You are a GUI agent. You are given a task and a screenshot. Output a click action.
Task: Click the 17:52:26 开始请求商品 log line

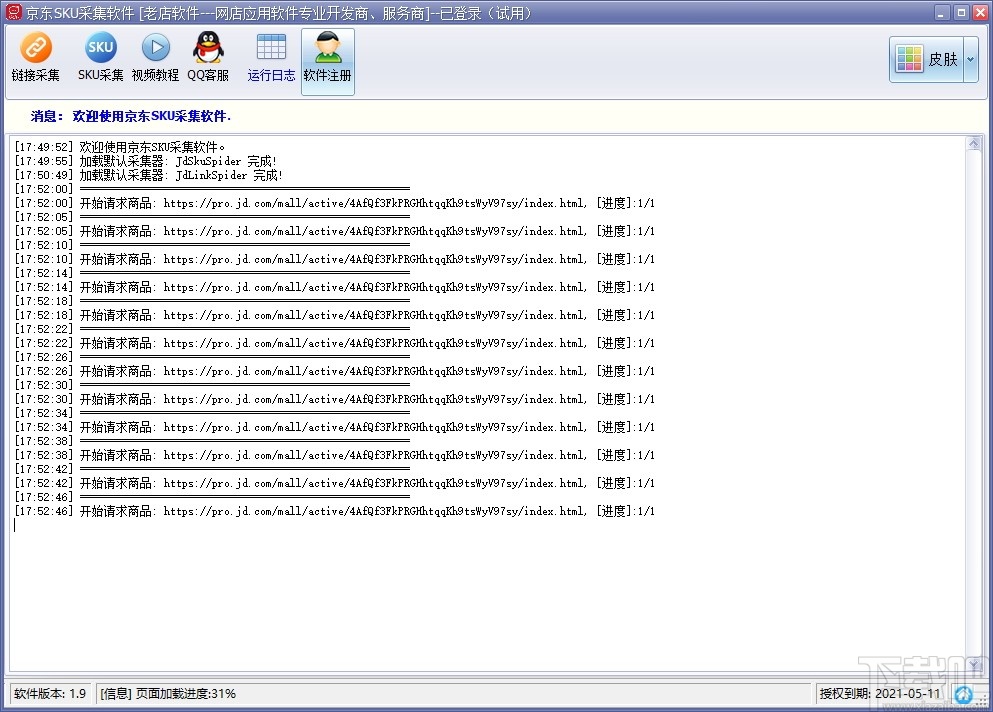[334, 371]
